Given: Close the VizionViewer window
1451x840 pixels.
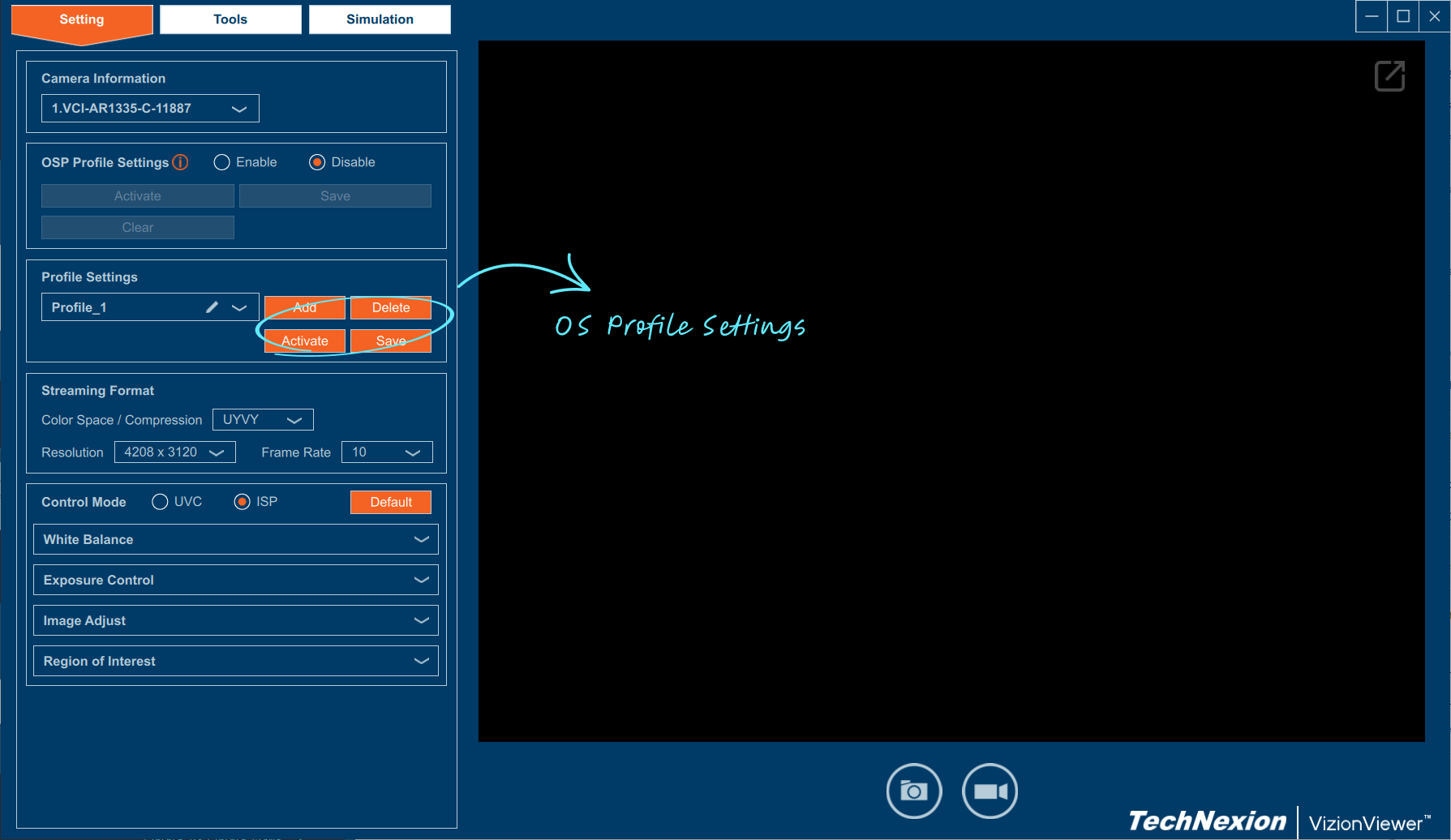Looking at the screenshot, I should point(1434,16).
